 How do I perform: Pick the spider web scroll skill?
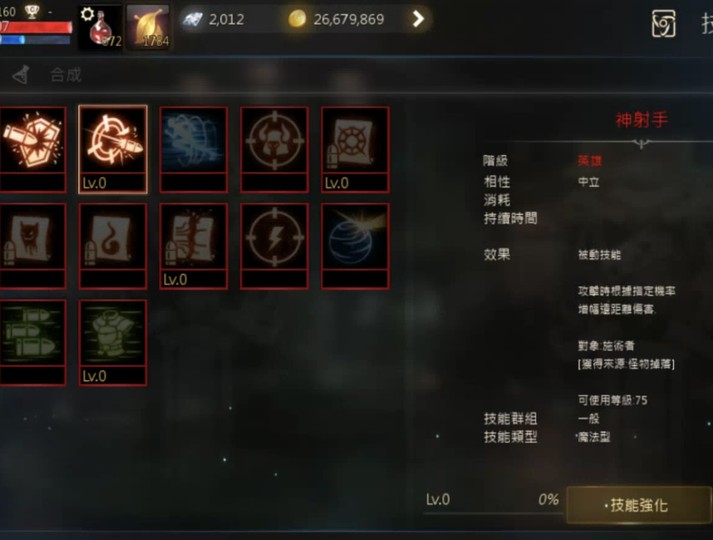tap(355, 150)
